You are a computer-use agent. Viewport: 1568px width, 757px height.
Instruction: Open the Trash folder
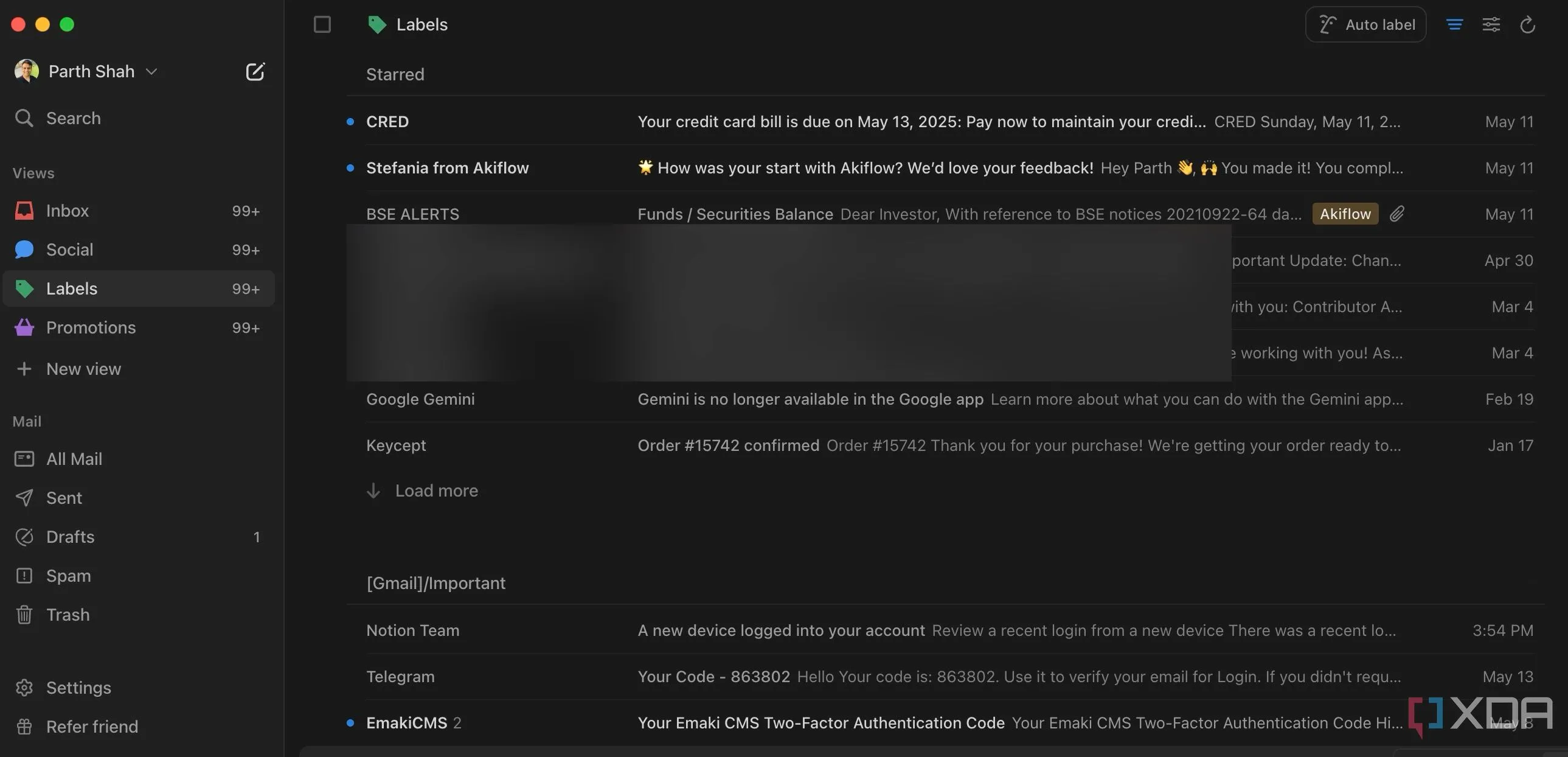139,615
